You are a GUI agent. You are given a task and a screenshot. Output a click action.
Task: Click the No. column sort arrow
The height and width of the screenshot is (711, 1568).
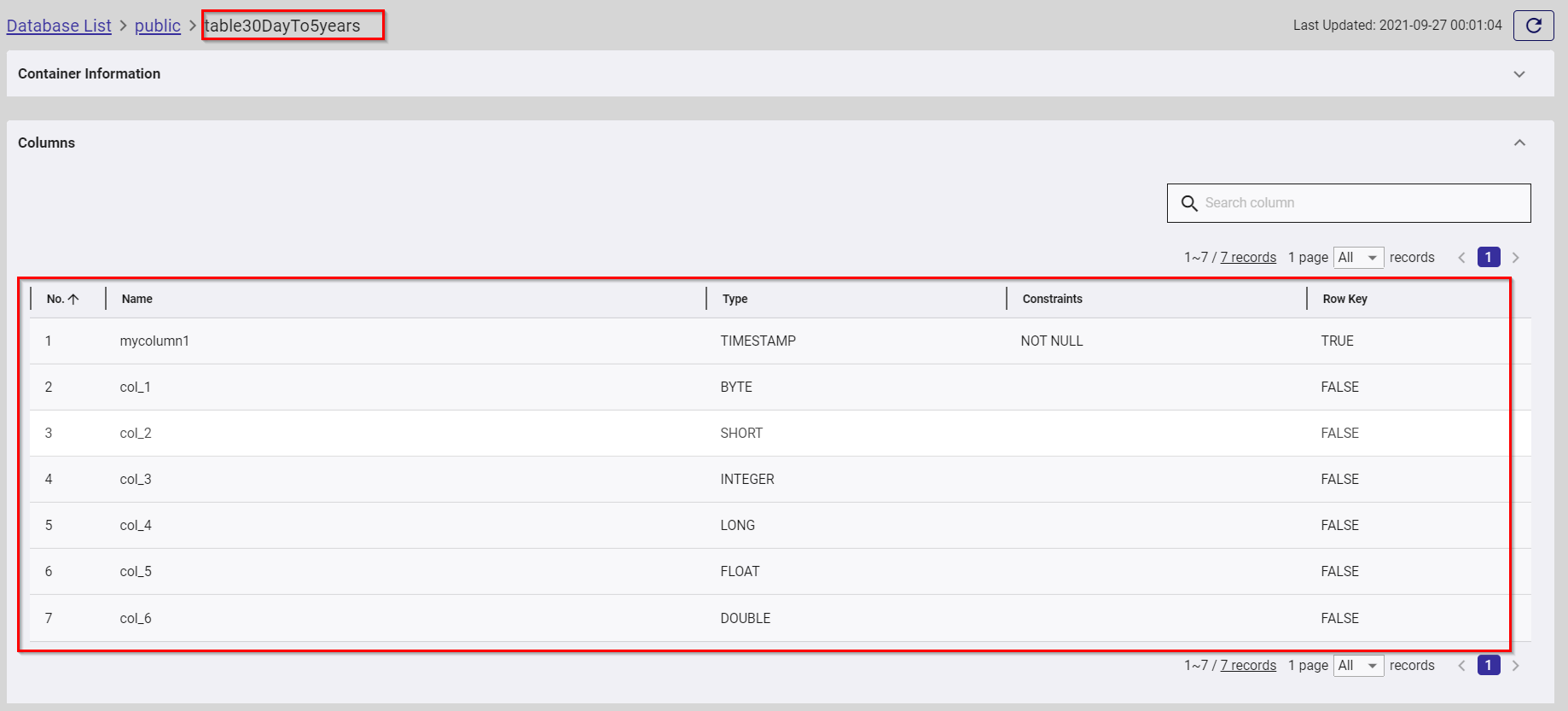coord(73,299)
